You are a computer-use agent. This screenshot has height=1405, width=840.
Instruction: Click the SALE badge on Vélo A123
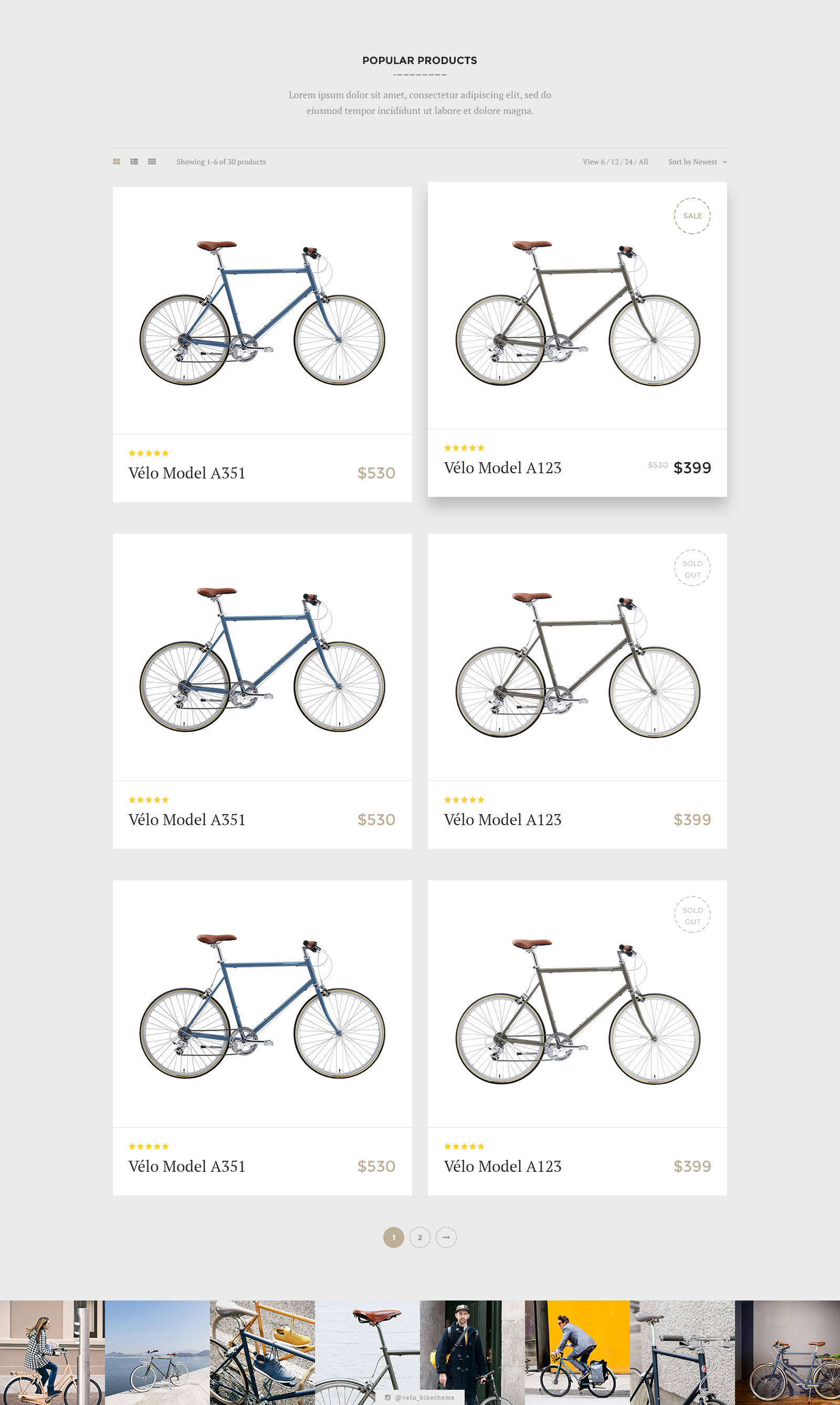click(692, 216)
